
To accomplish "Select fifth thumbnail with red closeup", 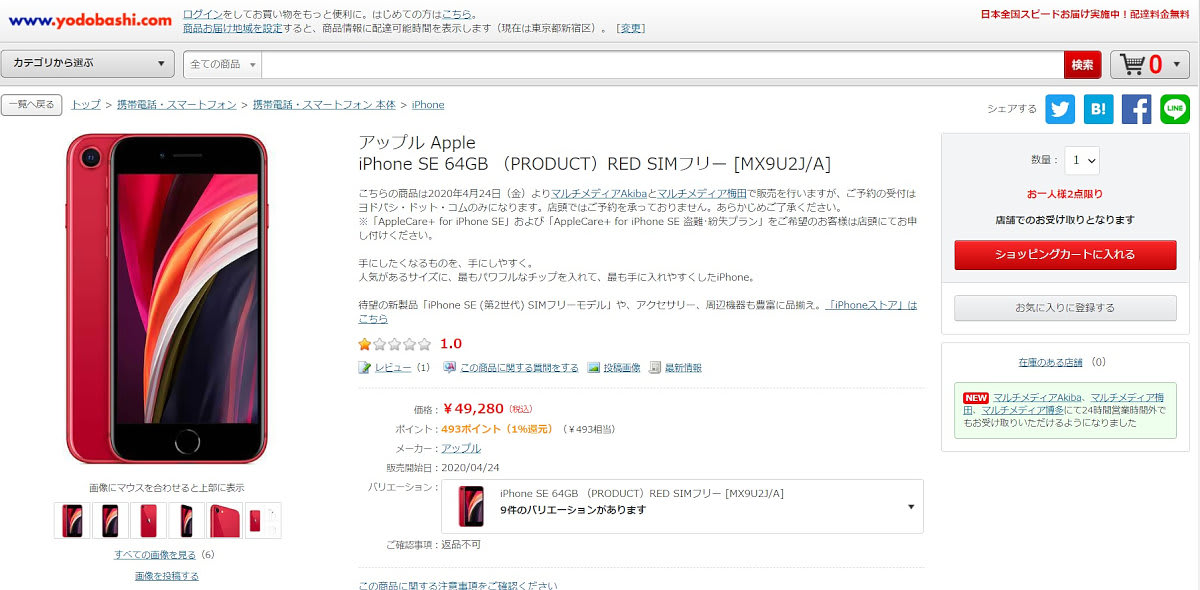I will click(224, 520).
